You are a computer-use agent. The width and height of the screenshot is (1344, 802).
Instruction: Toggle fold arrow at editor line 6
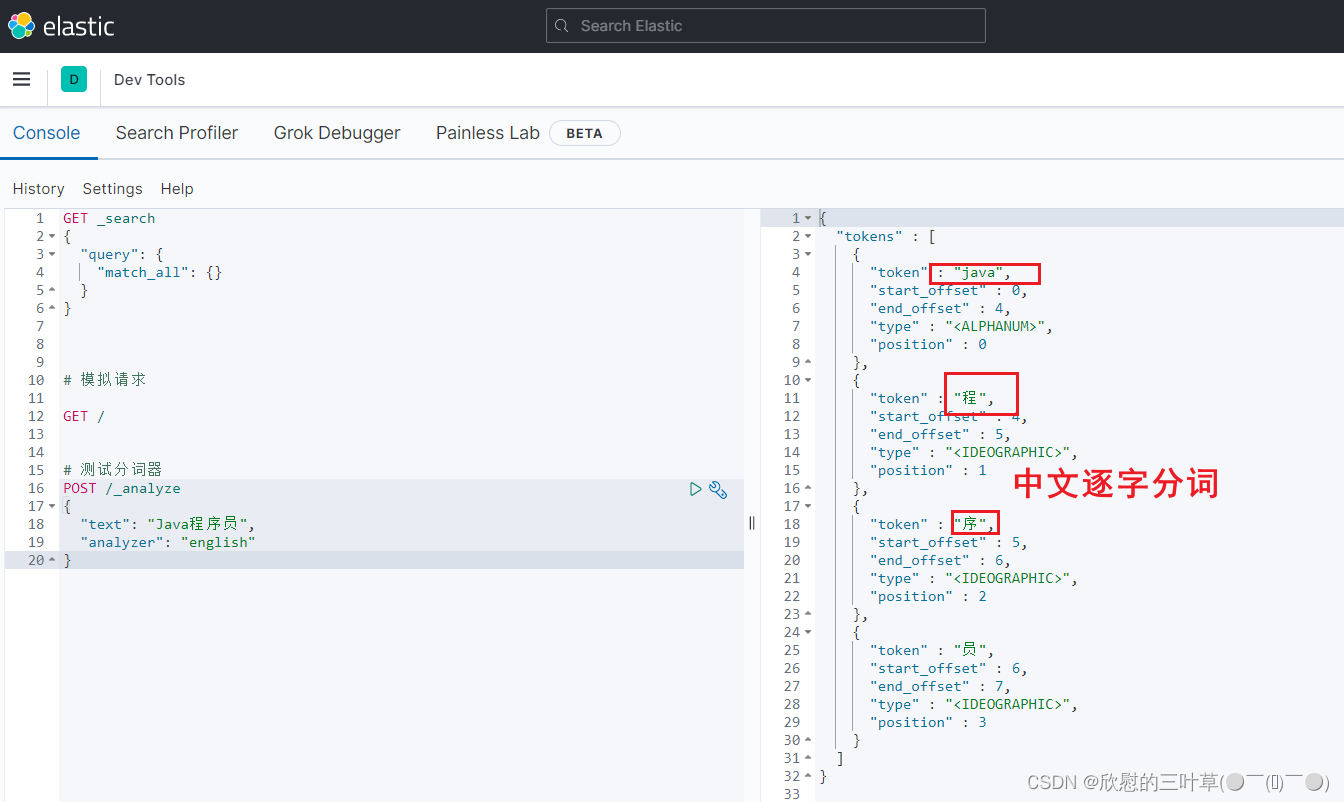point(52,308)
